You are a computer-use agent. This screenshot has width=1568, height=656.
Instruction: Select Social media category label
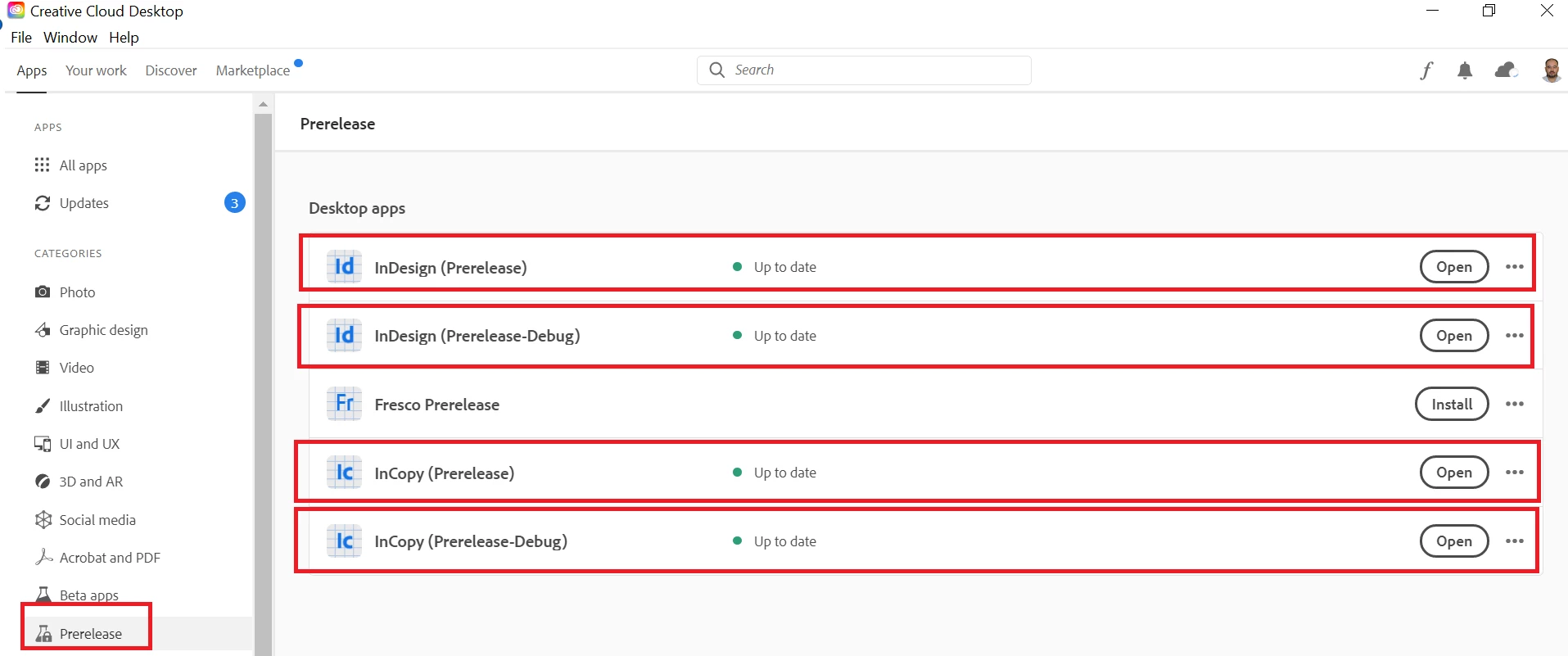click(x=97, y=520)
